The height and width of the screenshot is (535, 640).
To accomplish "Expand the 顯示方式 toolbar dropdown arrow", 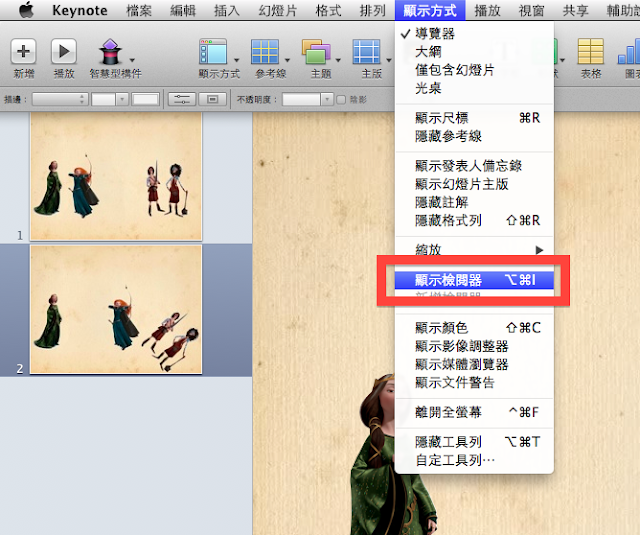I will (x=236, y=60).
